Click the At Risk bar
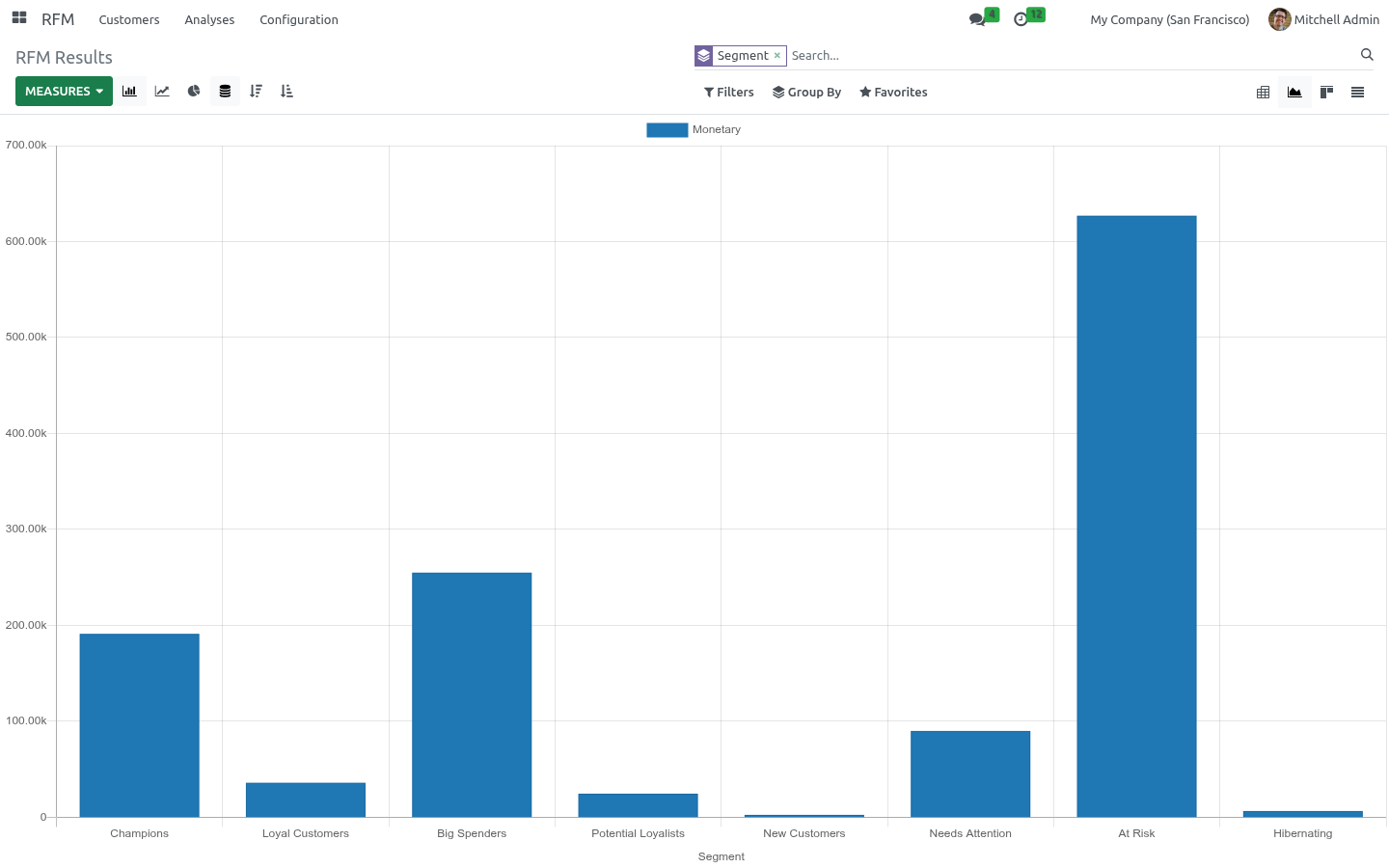This screenshot has width=1389, height=868. pyautogui.click(x=1136, y=516)
